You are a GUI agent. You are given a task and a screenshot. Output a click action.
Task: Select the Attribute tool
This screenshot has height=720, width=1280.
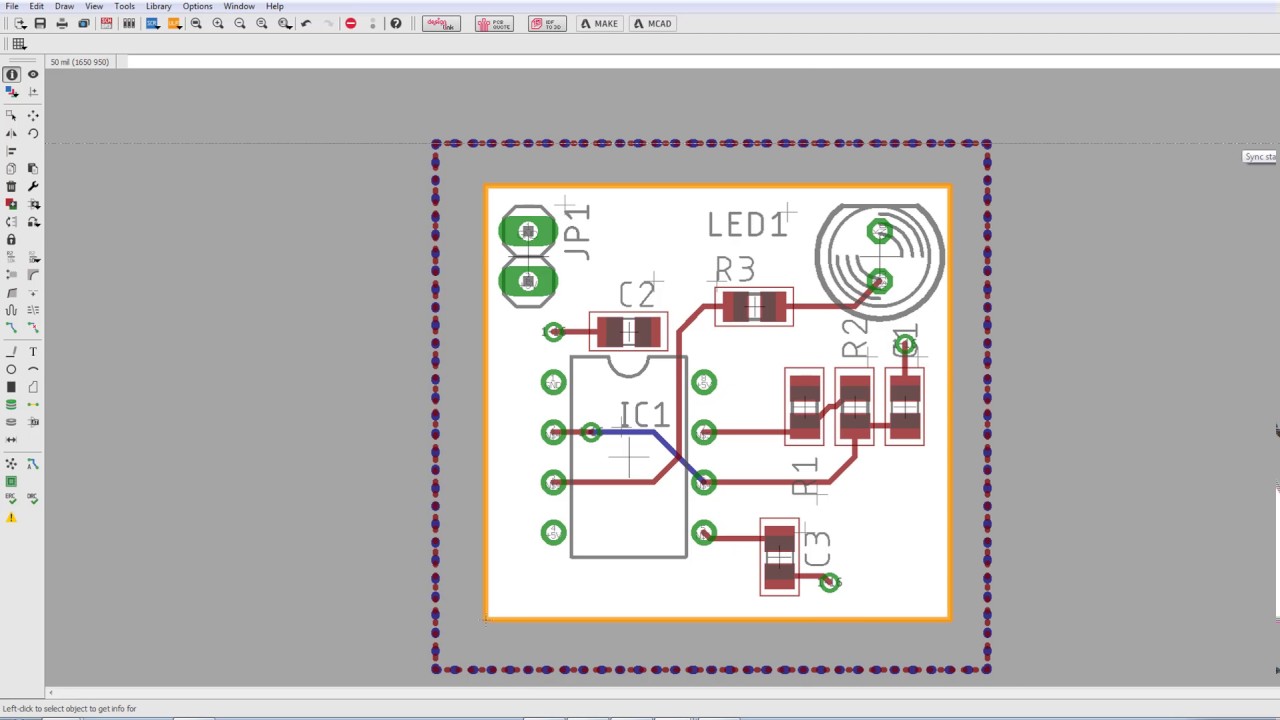pyautogui.click(x=33, y=422)
